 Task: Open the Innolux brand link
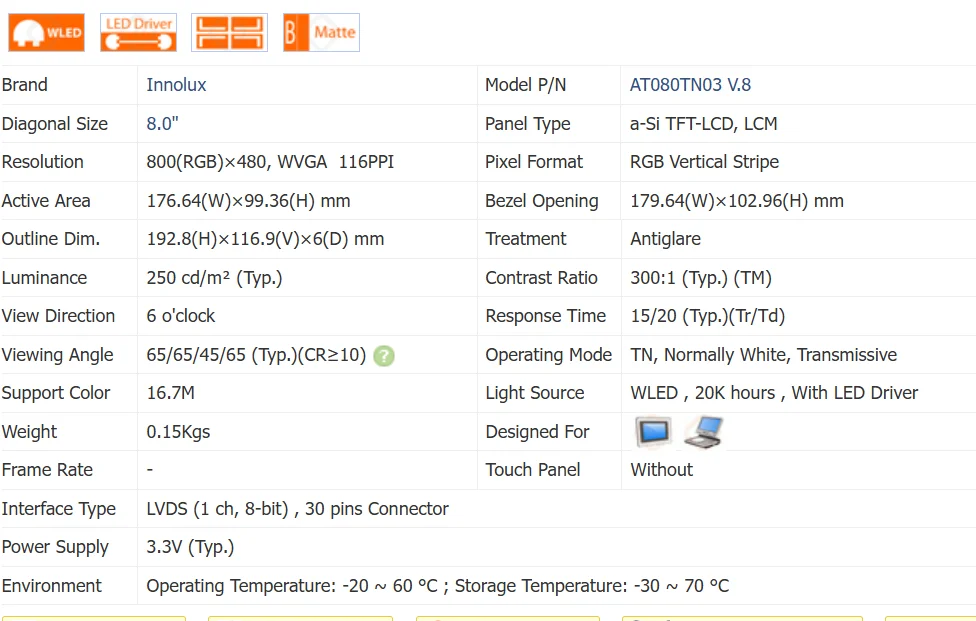tap(176, 85)
